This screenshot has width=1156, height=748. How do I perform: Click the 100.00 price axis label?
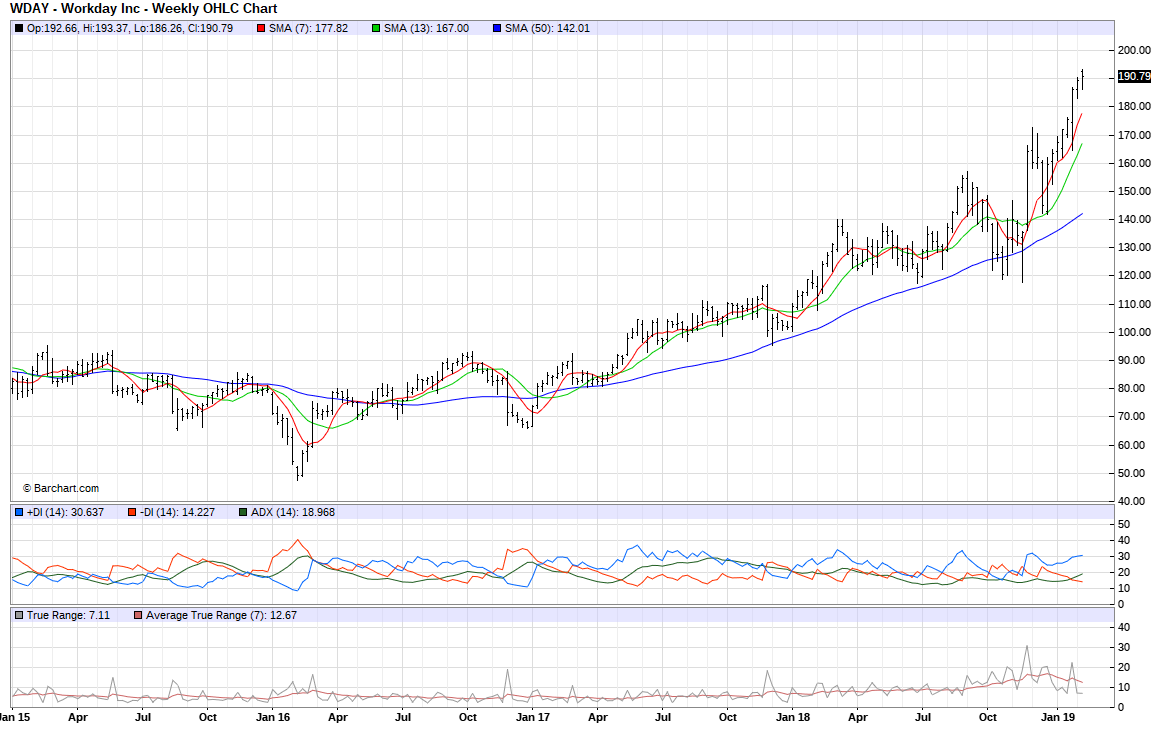(1134, 332)
